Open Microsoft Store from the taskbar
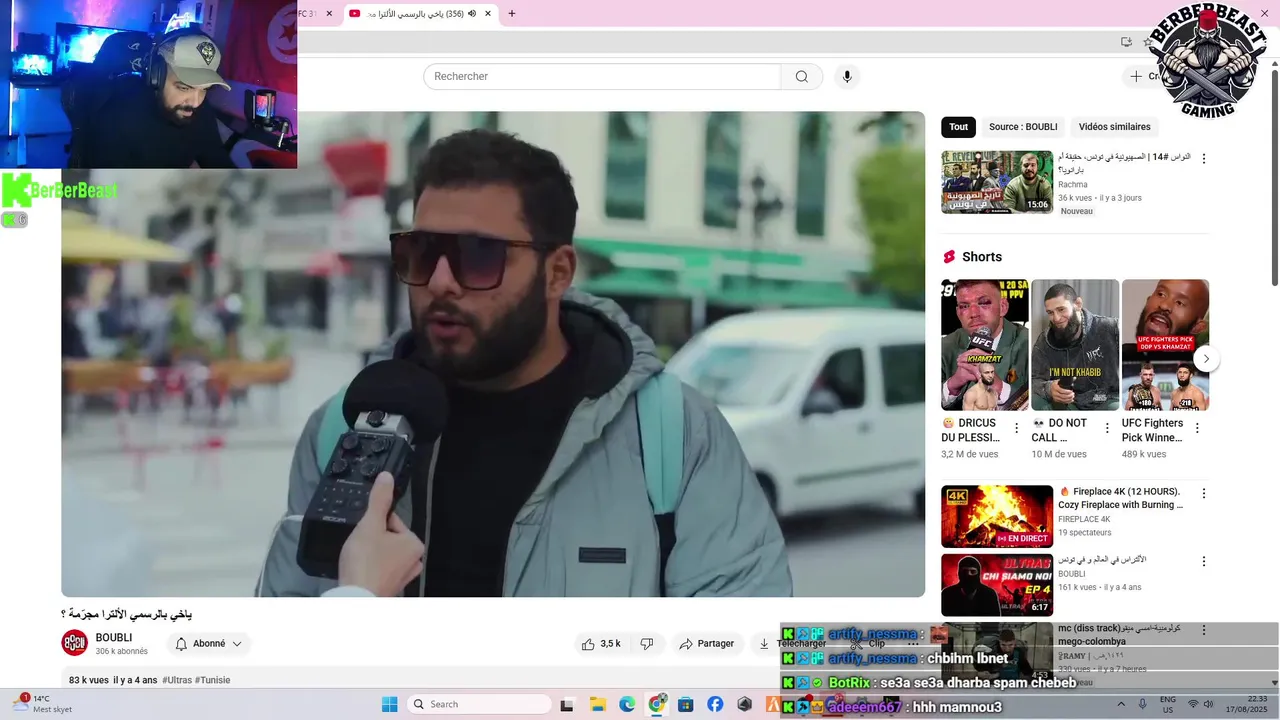Image resolution: width=1280 pixels, height=720 pixels. (x=686, y=704)
